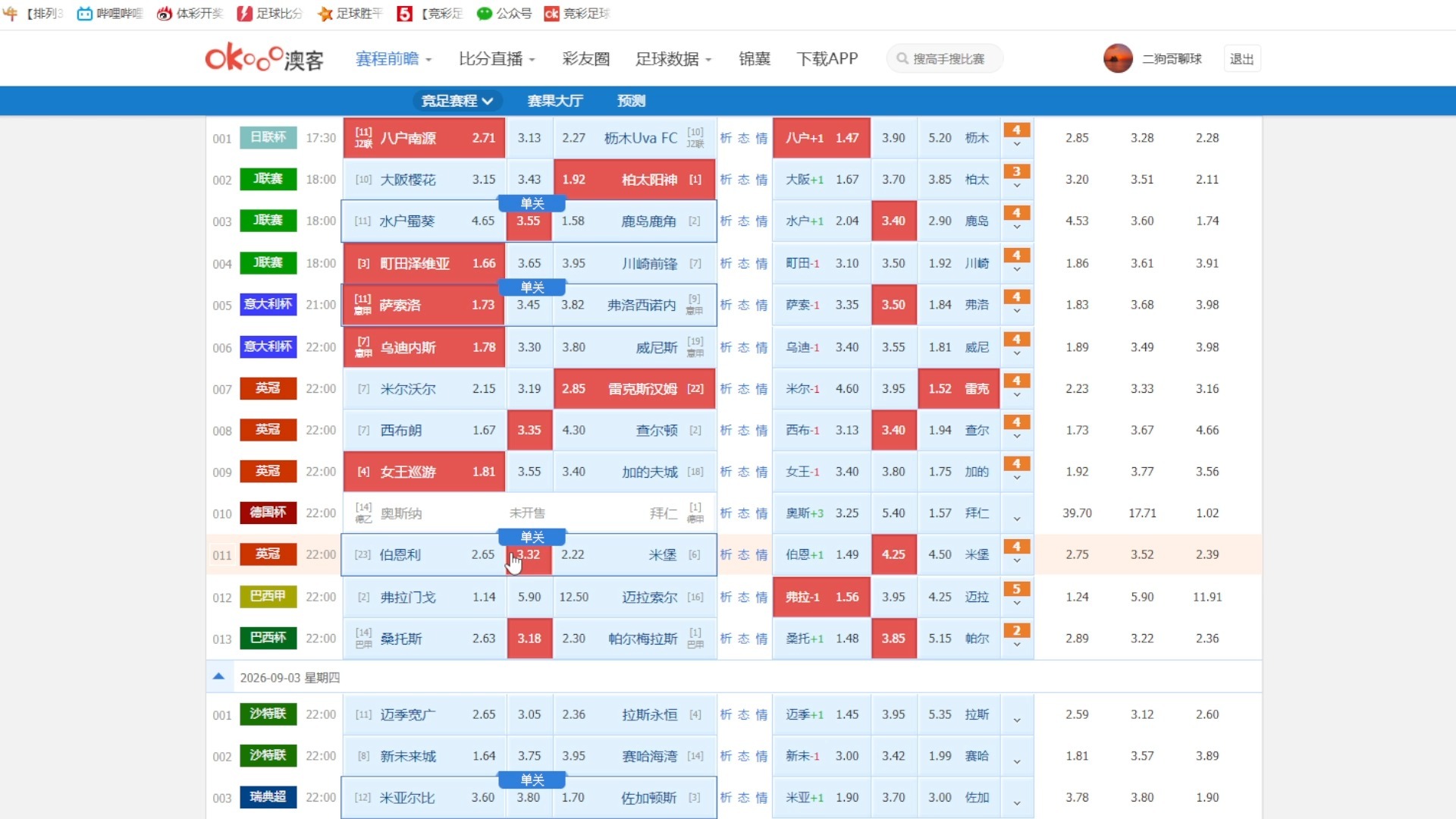This screenshot has width=1456, height=819.
Task: Select draw odds 3.35 for 西布朗 match
Action: (529, 430)
